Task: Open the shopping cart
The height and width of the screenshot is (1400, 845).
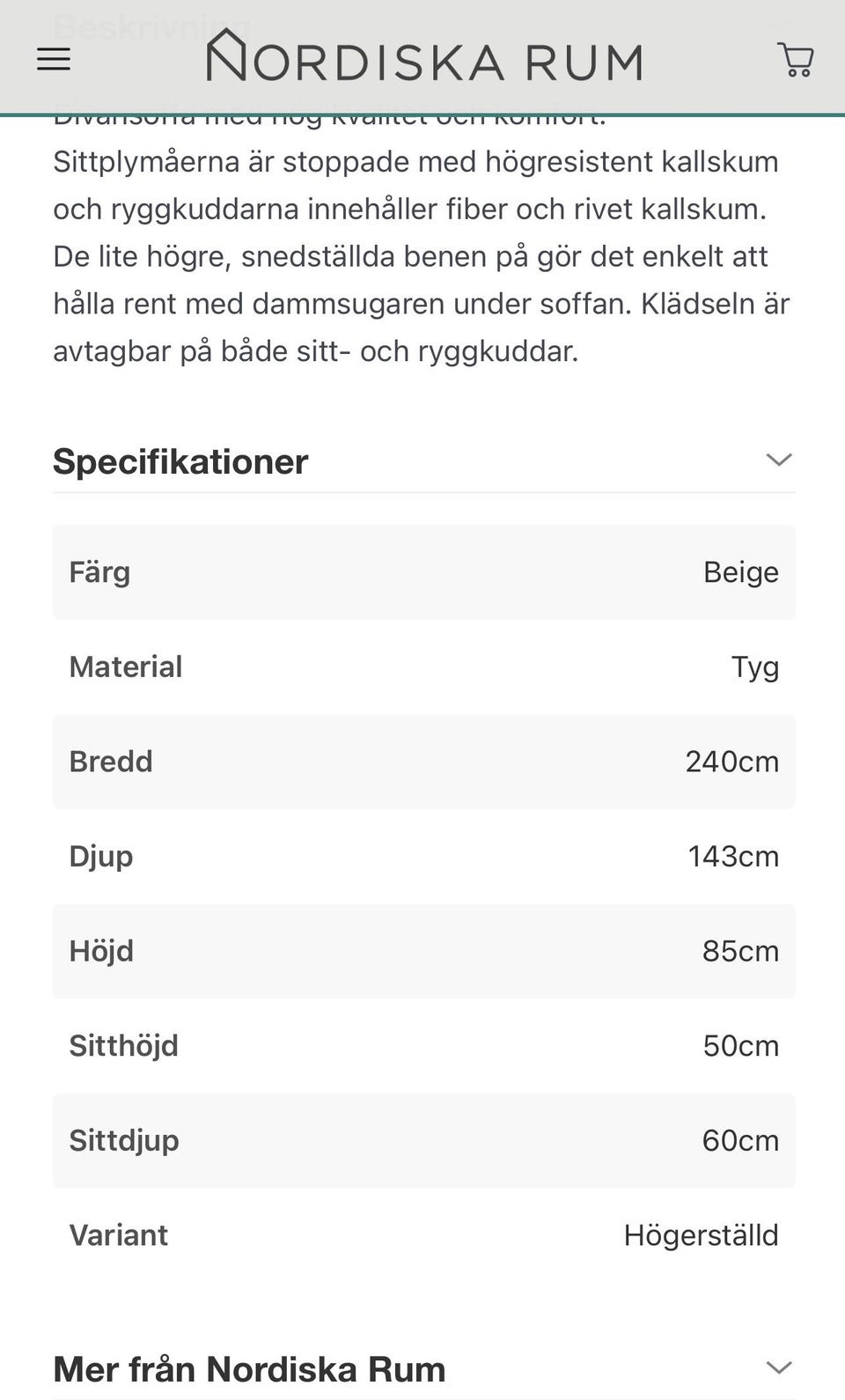Action: coord(796,60)
